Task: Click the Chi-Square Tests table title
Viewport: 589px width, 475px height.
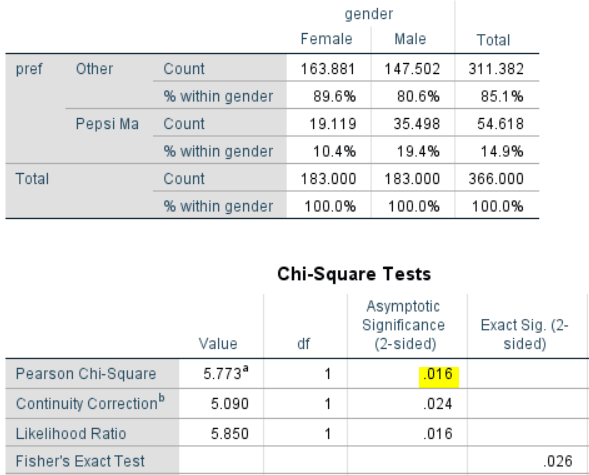Action: click(x=354, y=274)
